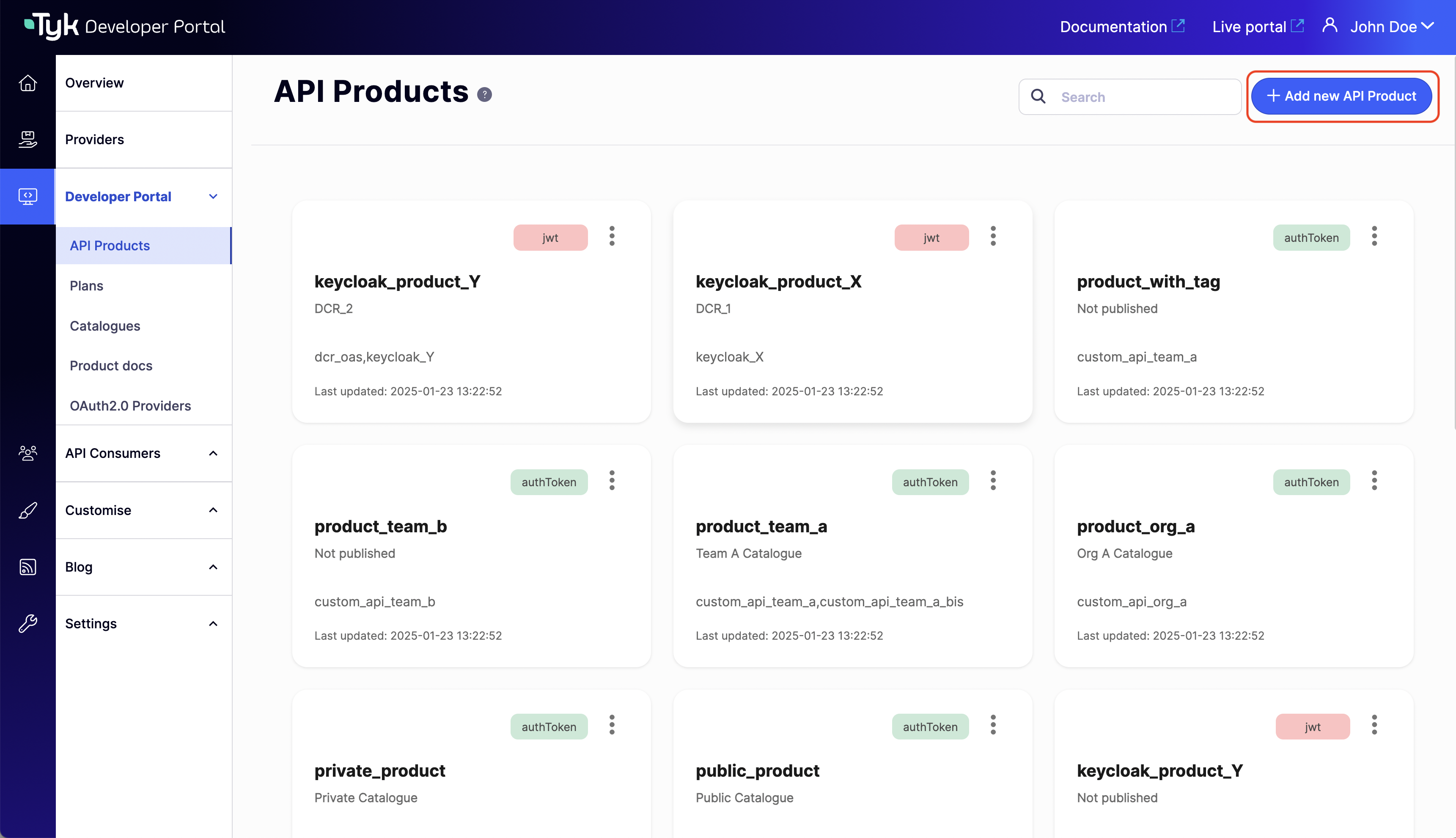Open the Developer Portal monitor icon
The image size is (1456, 838).
(x=27, y=196)
